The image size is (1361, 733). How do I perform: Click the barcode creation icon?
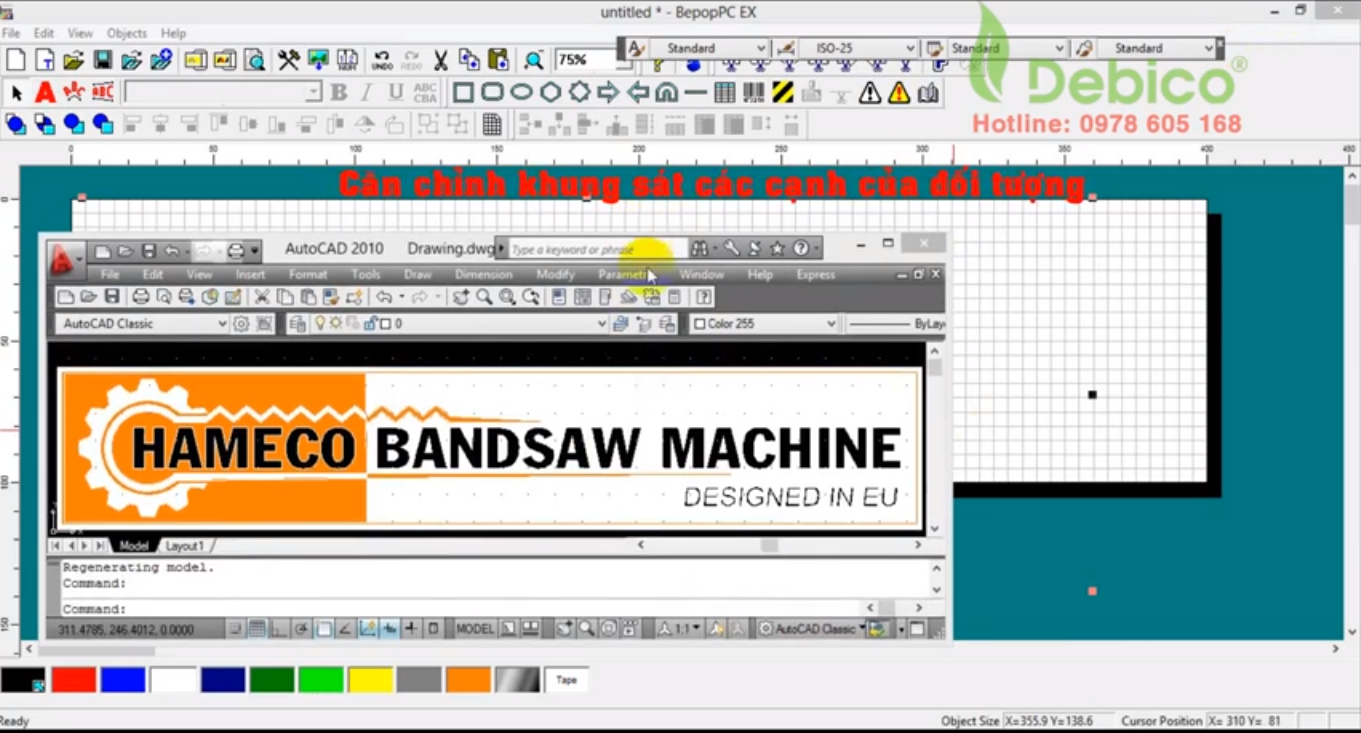pos(753,92)
